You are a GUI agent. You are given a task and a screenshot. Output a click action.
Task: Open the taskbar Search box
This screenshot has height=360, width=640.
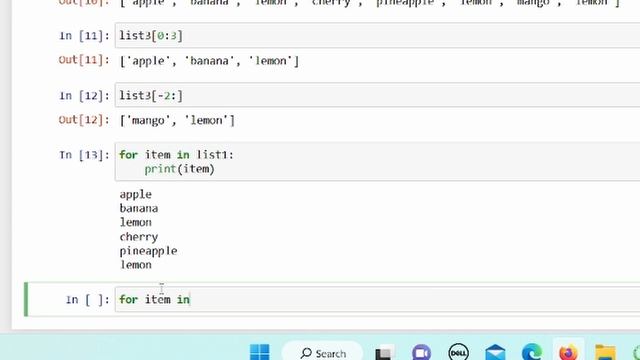coord(322,353)
